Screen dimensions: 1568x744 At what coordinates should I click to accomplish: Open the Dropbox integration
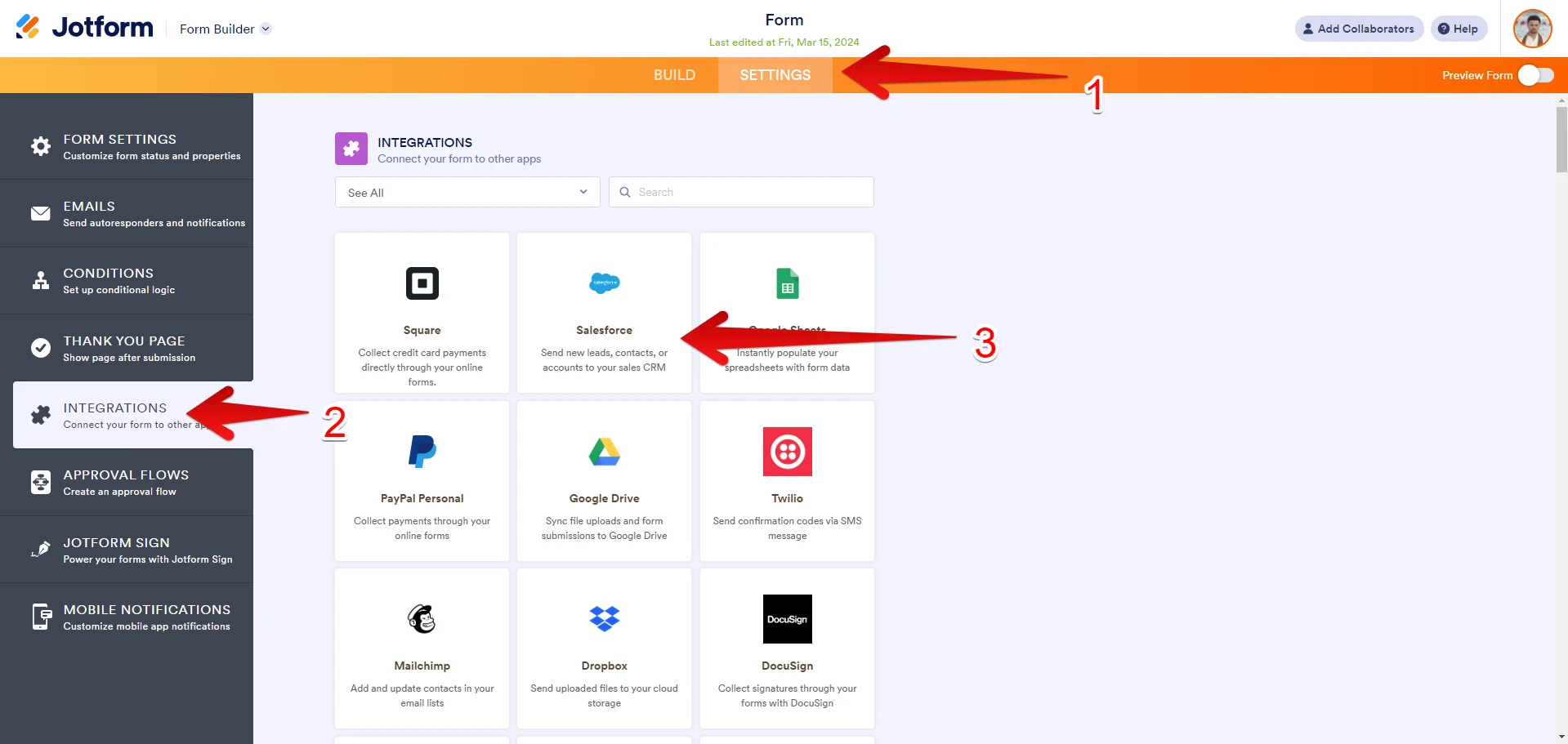604,619
